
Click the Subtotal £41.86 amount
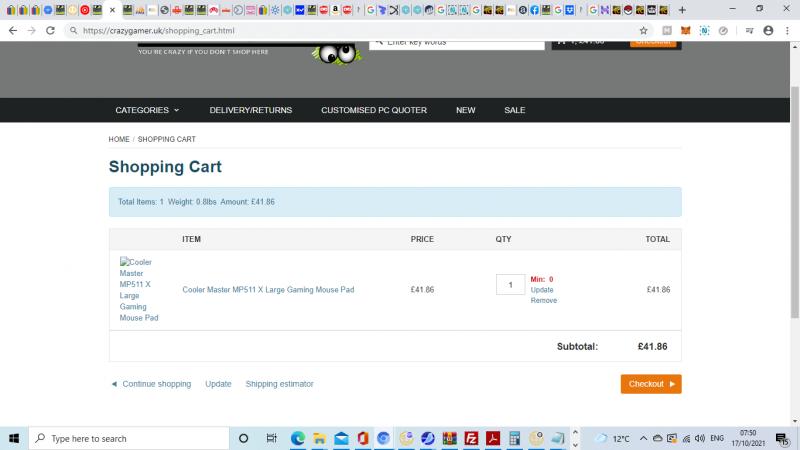click(x=653, y=346)
